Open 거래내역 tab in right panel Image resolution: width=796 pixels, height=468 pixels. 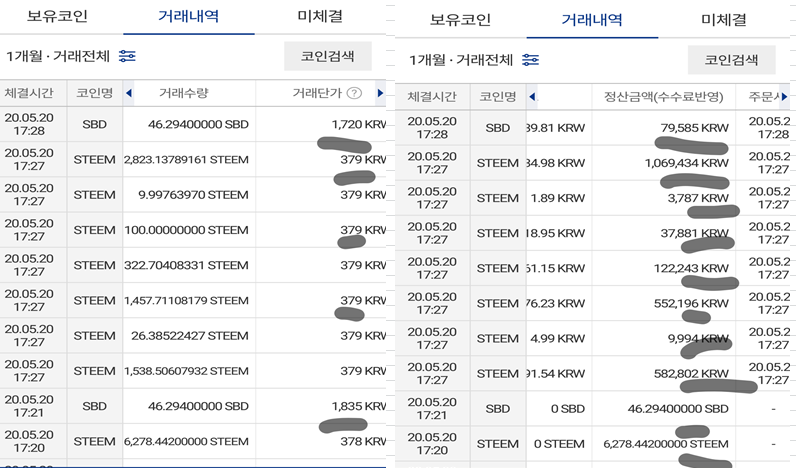pos(592,19)
